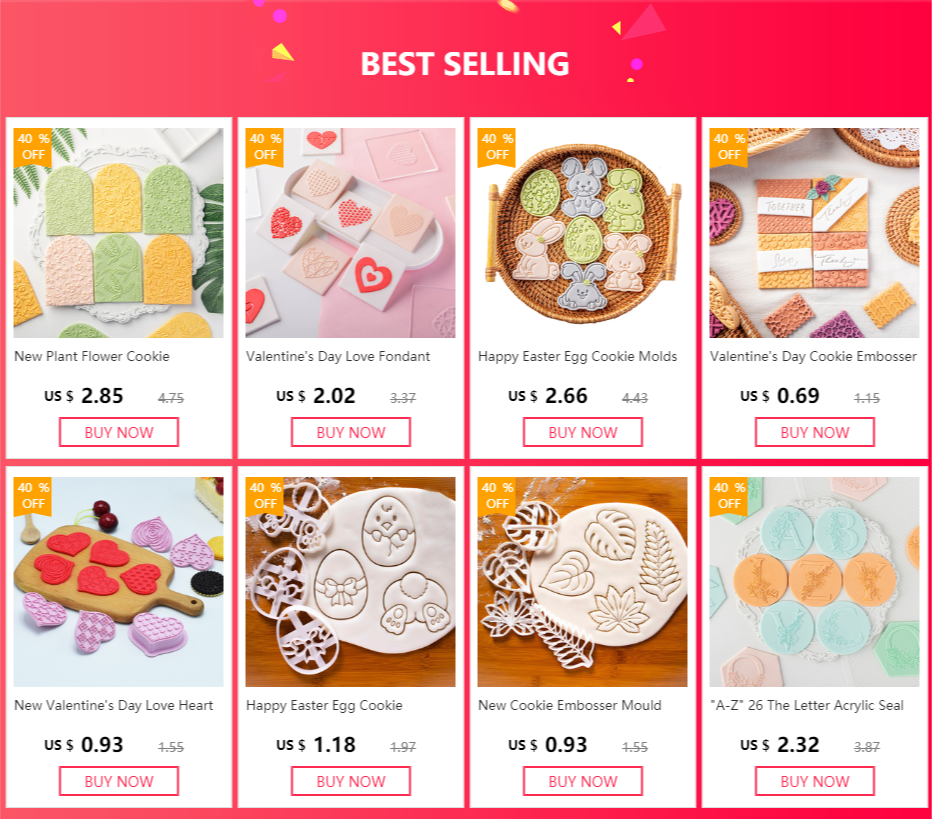Viewport: 932px width, 819px height.
Task: Open the plant flower cookie product image
Action: pos(119,233)
